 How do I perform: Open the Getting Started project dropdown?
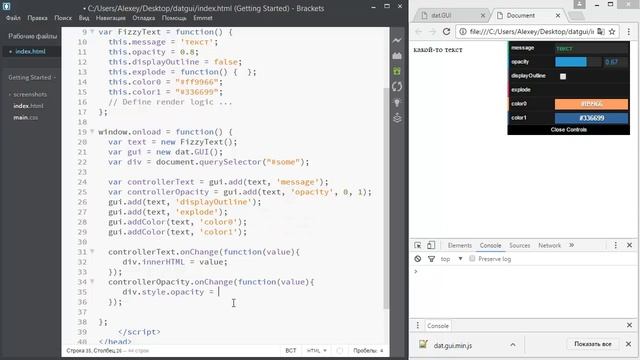32,78
